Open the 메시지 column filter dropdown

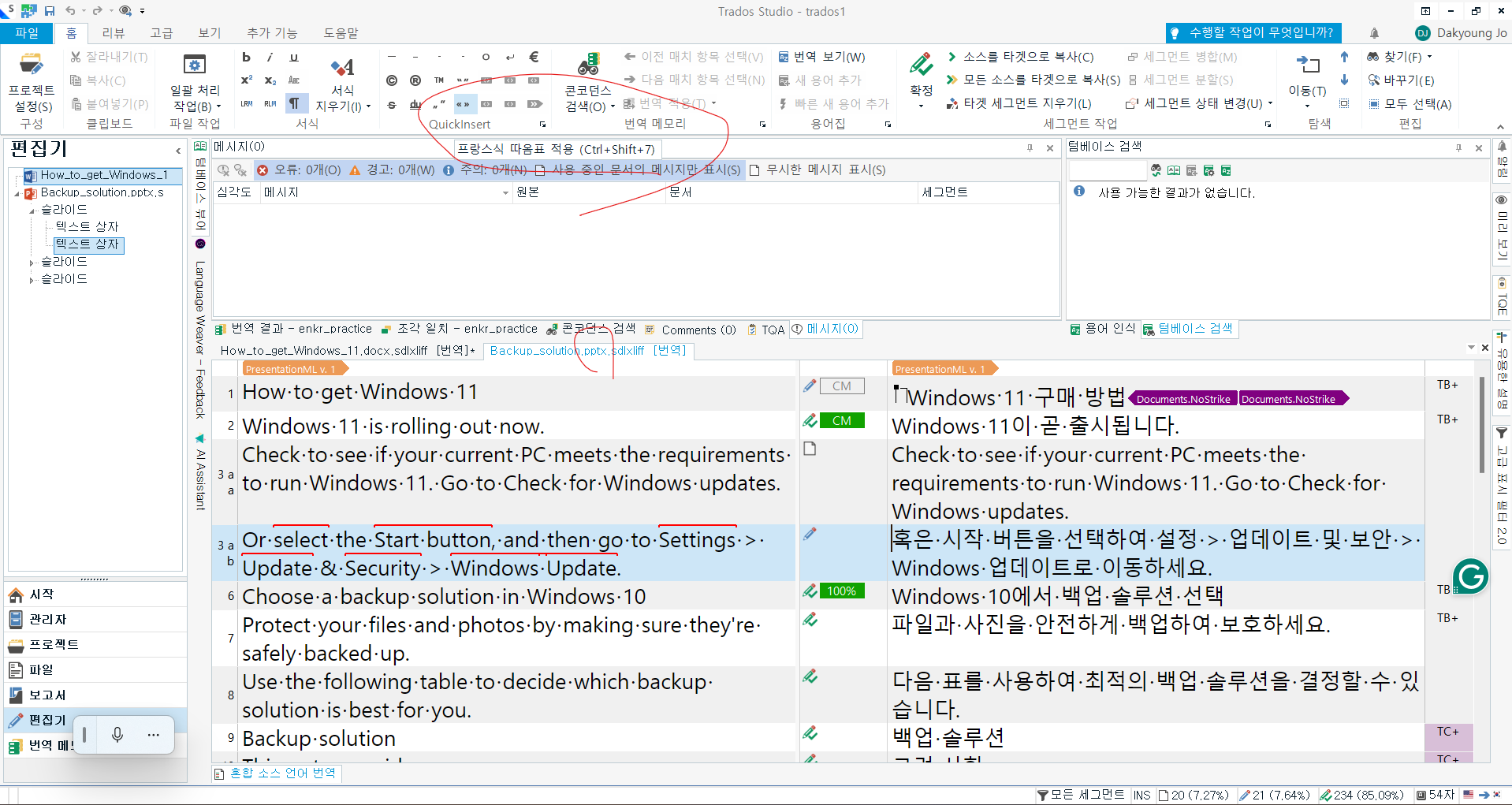point(505,193)
